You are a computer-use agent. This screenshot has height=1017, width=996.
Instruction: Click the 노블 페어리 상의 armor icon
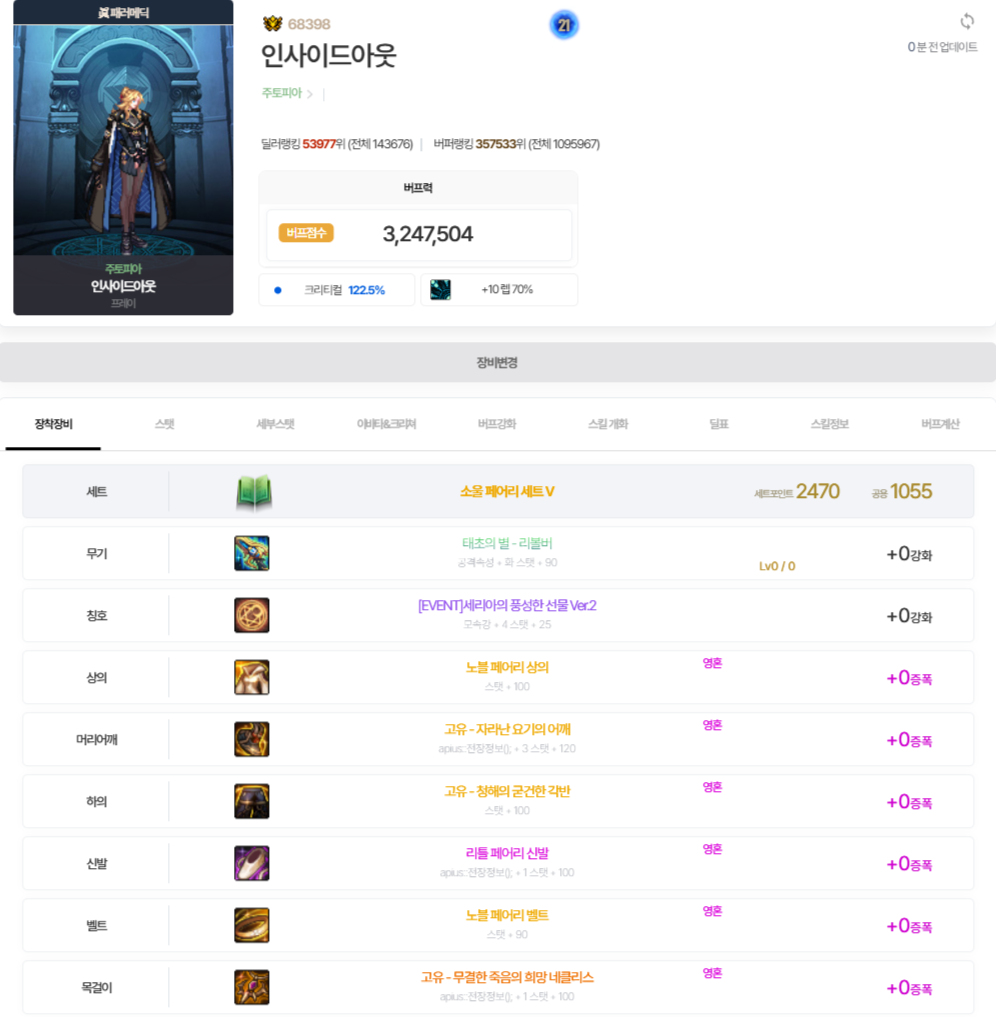click(x=252, y=677)
